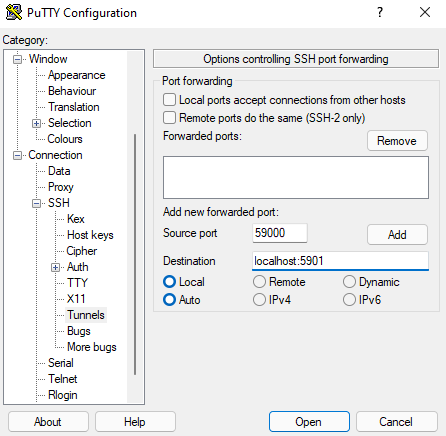Select the Dynamic radio button

(x=349, y=282)
